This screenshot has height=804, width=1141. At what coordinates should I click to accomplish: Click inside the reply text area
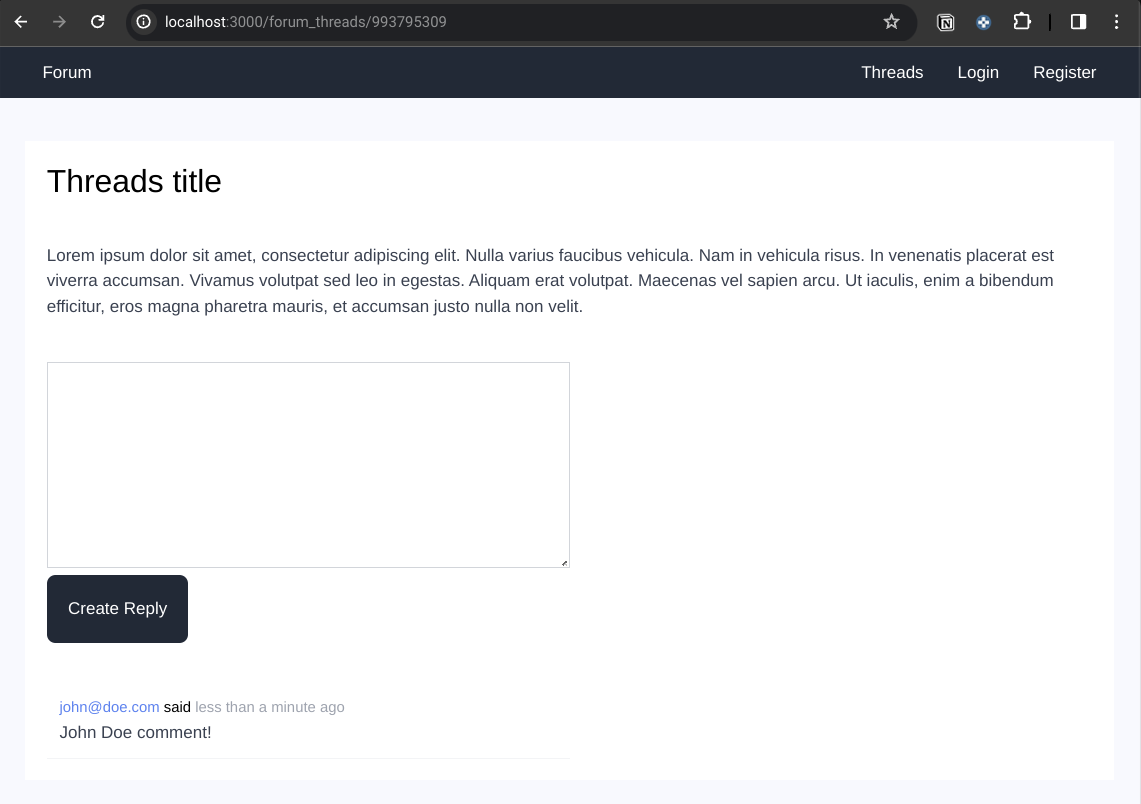308,464
